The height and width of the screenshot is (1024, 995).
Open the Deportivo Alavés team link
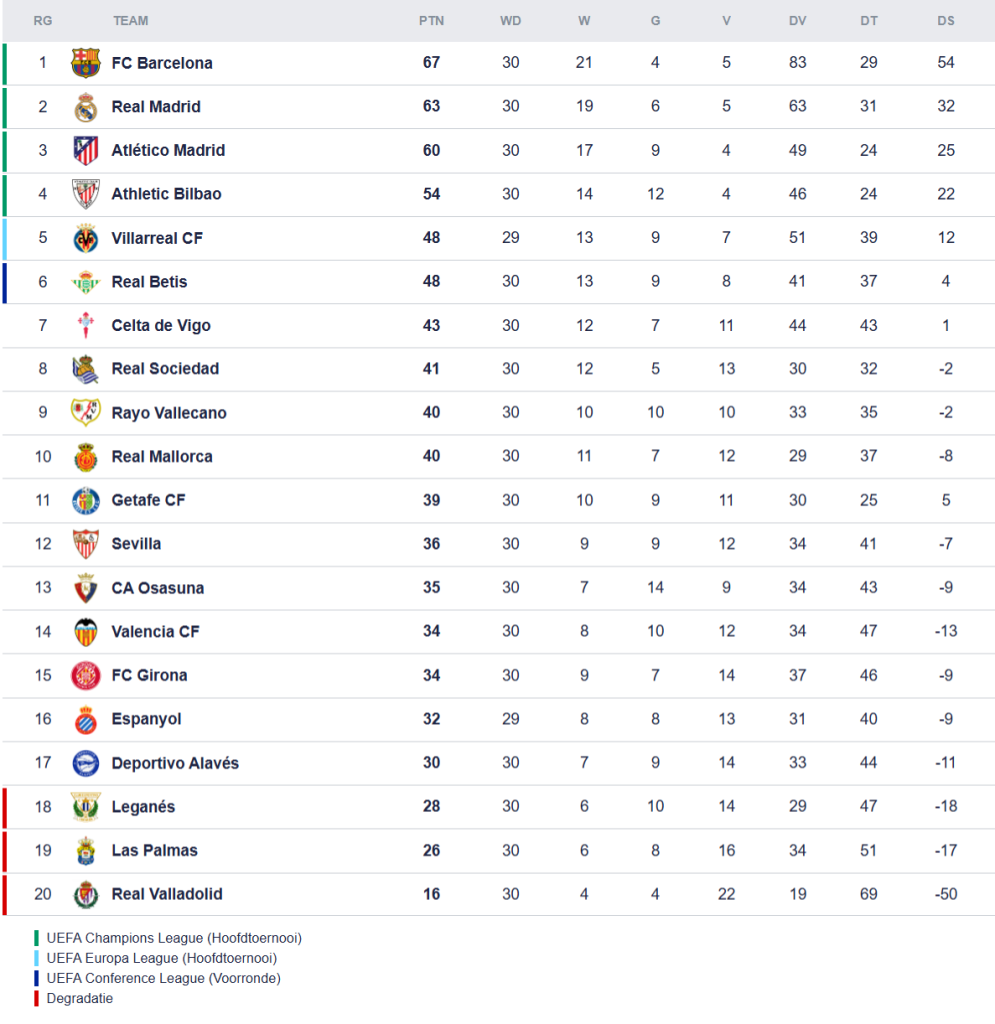pyautogui.click(x=175, y=763)
